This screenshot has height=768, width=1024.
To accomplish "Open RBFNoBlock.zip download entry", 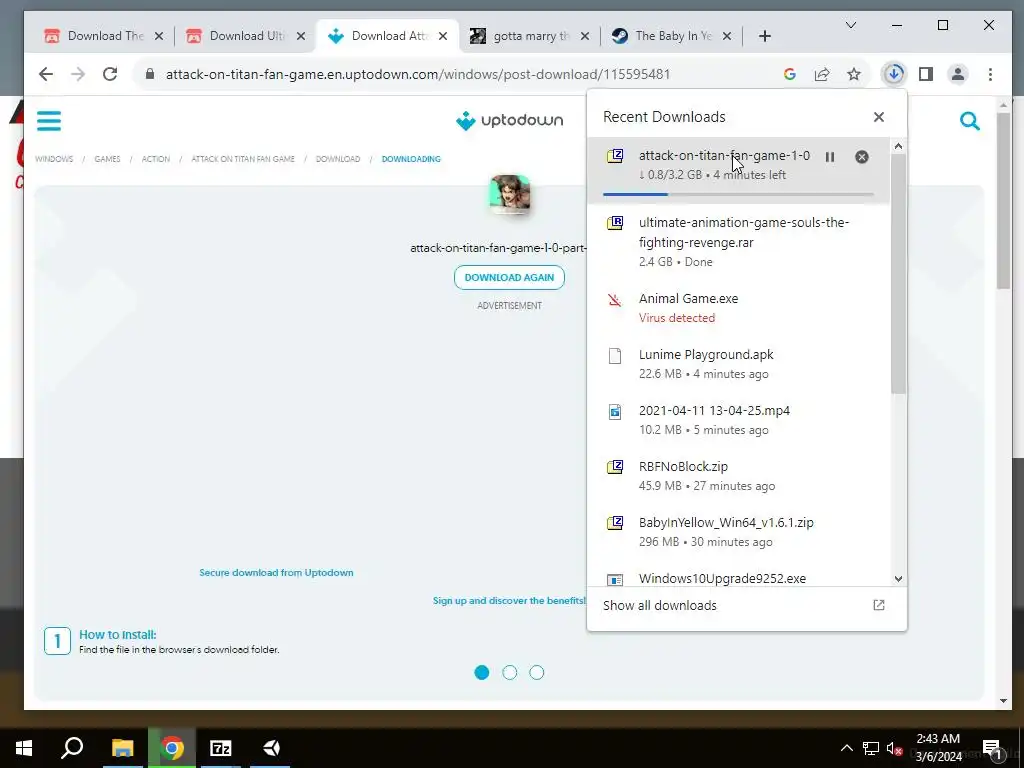I will pos(738,475).
